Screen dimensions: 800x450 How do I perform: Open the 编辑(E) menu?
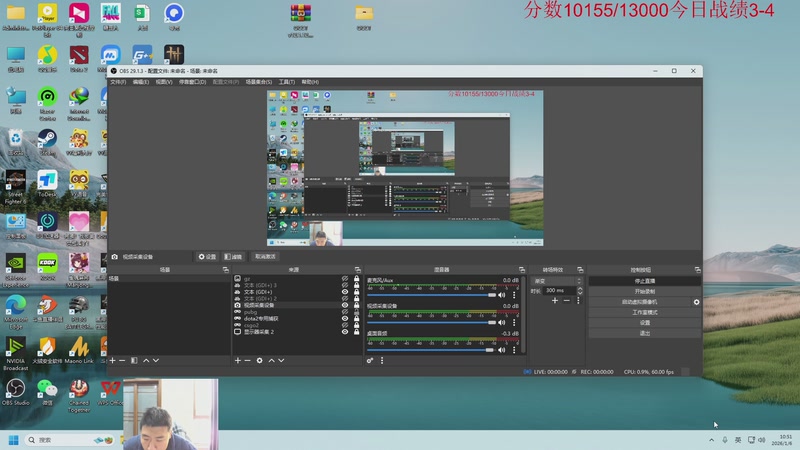[x=141, y=82]
